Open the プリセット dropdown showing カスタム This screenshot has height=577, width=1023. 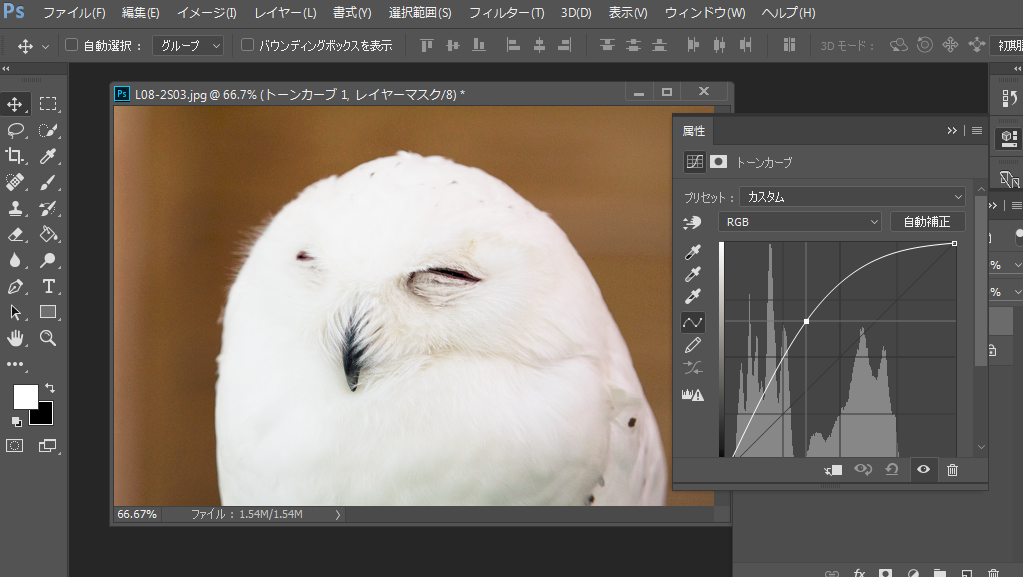853,197
